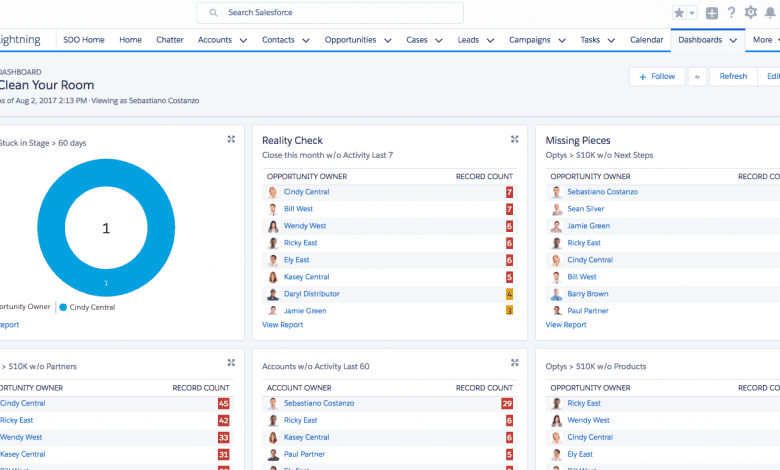The image size is (780, 470).
Task: Open the Notifications bell icon
Action: point(770,13)
